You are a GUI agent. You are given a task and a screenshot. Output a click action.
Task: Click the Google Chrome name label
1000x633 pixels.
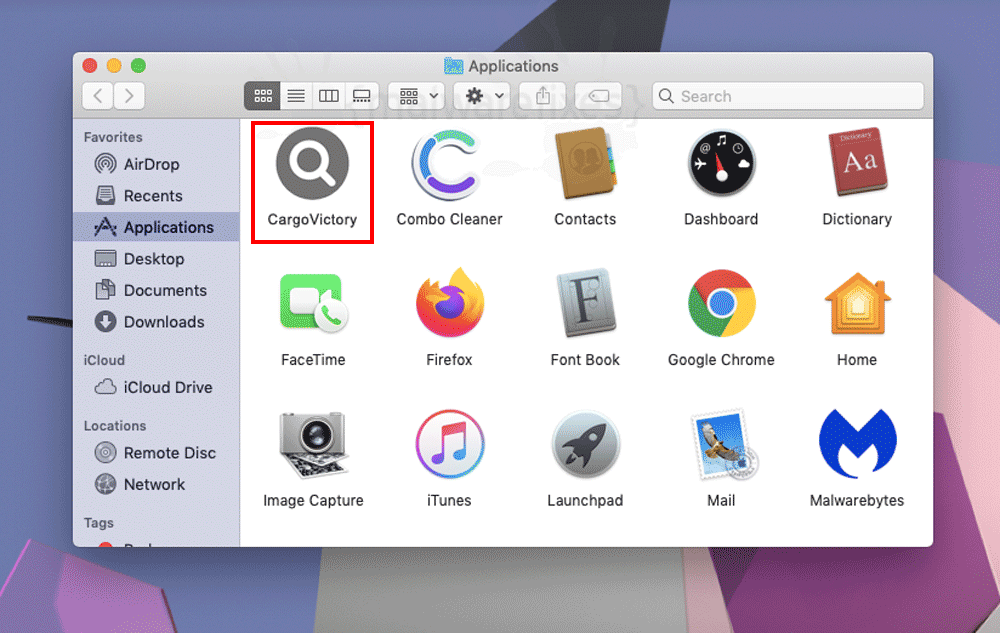(721, 360)
